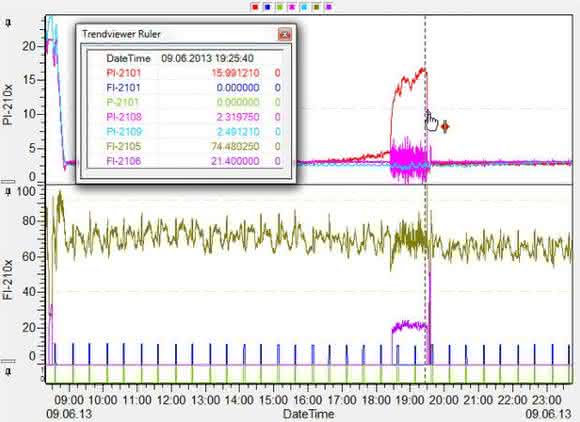Click the left 09.06.13 date label
Screen dimensions: 580x422
[69, 414]
